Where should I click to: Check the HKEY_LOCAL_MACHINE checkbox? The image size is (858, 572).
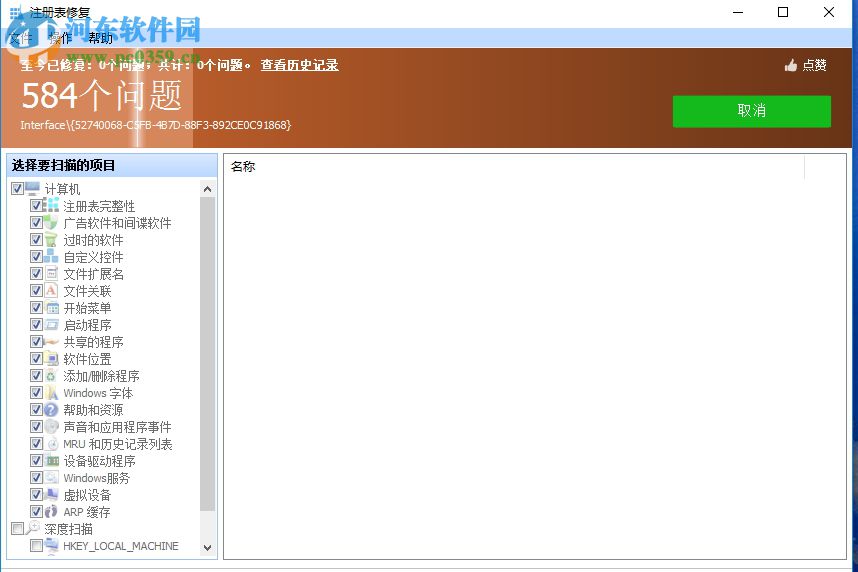pyautogui.click(x=36, y=546)
